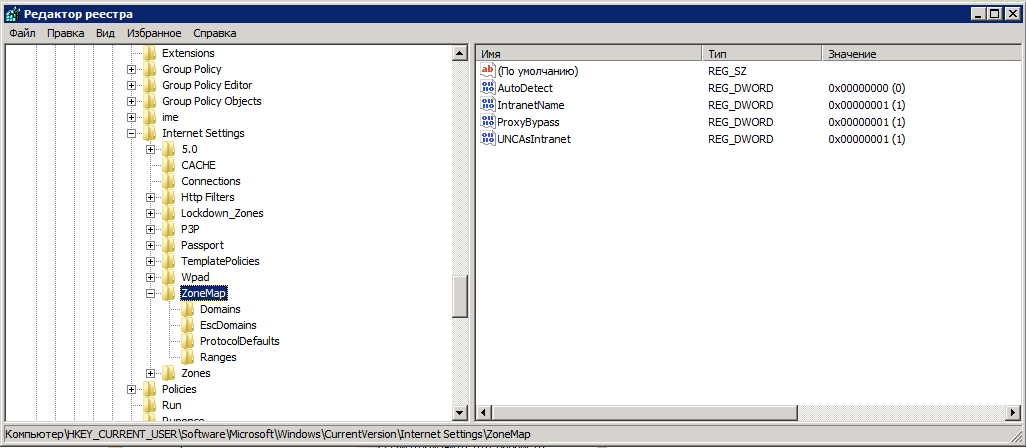Open the Вид menu
1026x448 pixels.
pos(105,33)
